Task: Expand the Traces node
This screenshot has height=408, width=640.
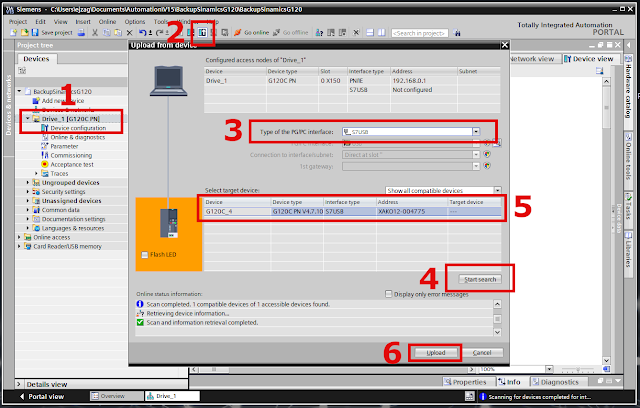Action: pos(36,173)
